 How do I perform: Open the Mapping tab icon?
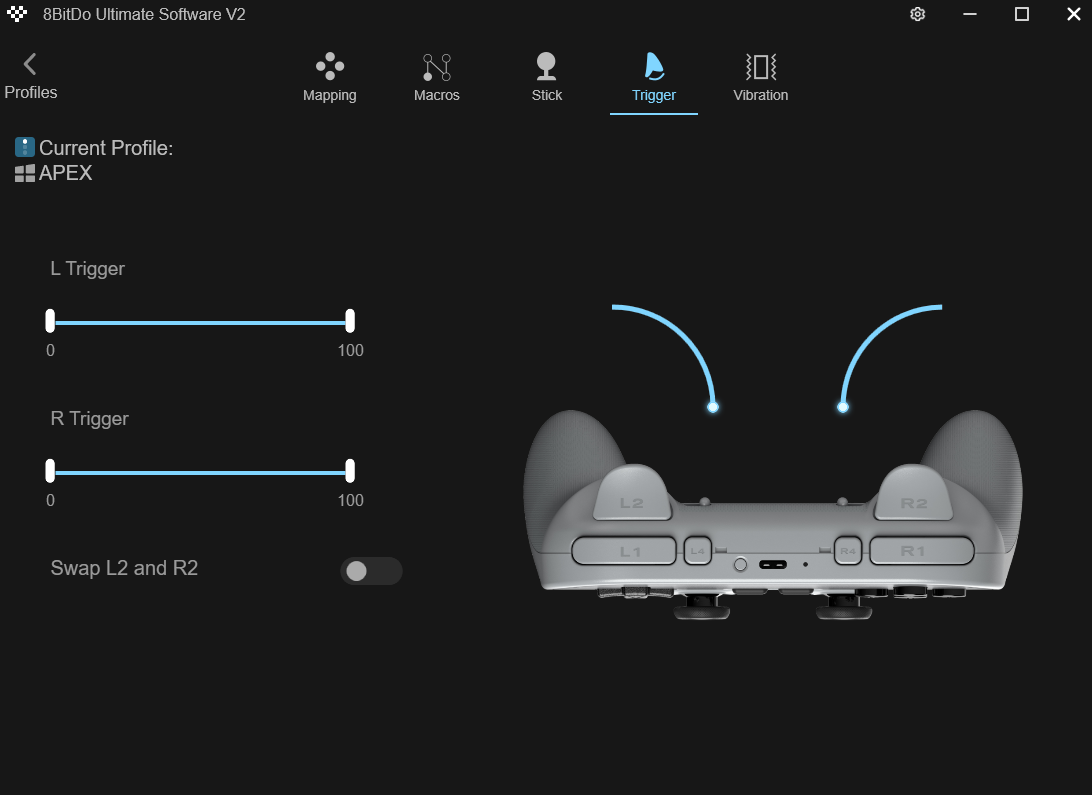[x=329, y=66]
